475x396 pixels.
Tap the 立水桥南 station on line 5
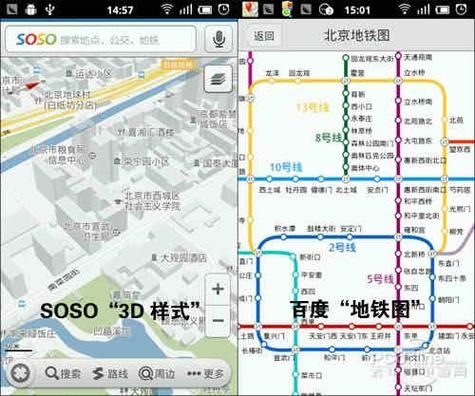(398, 101)
